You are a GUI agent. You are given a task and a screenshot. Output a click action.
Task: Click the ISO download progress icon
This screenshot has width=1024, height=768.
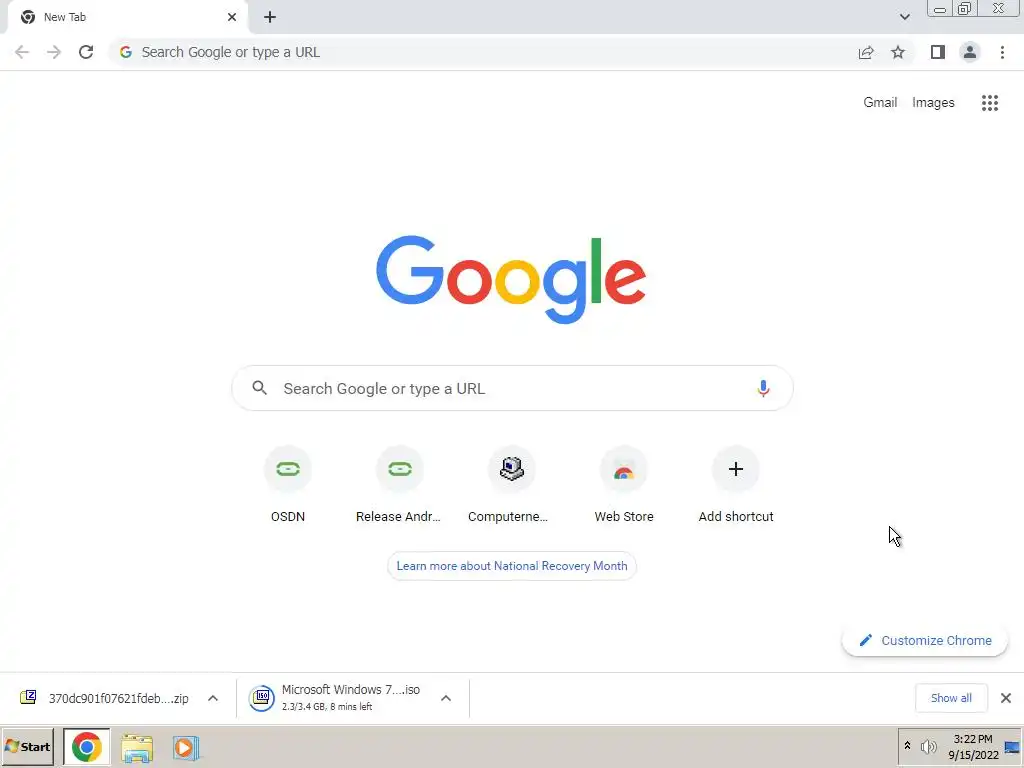[x=261, y=698]
